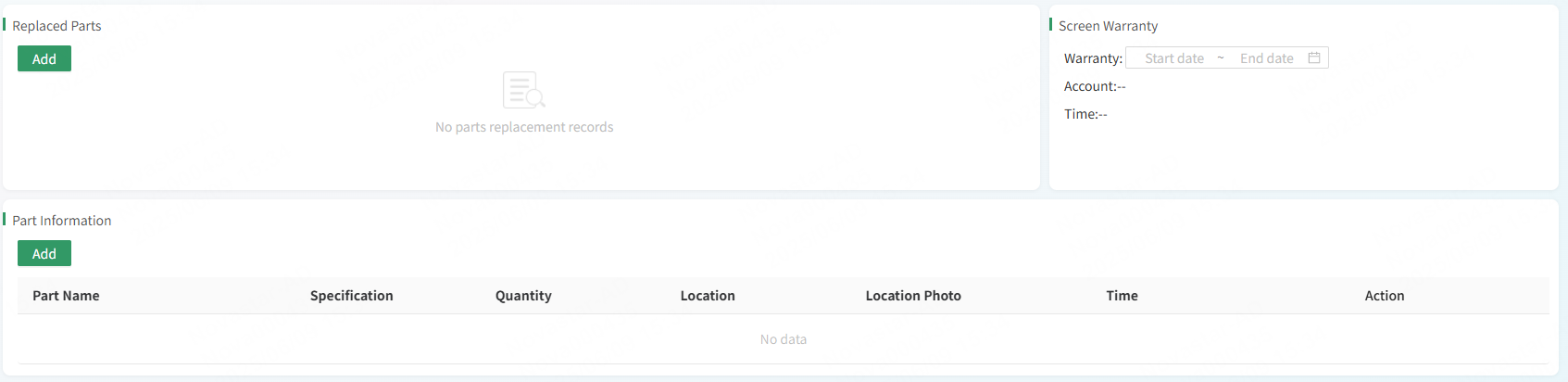Click the Replaced Parts section title
This screenshot has width=1568, height=382.
point(56,26)
